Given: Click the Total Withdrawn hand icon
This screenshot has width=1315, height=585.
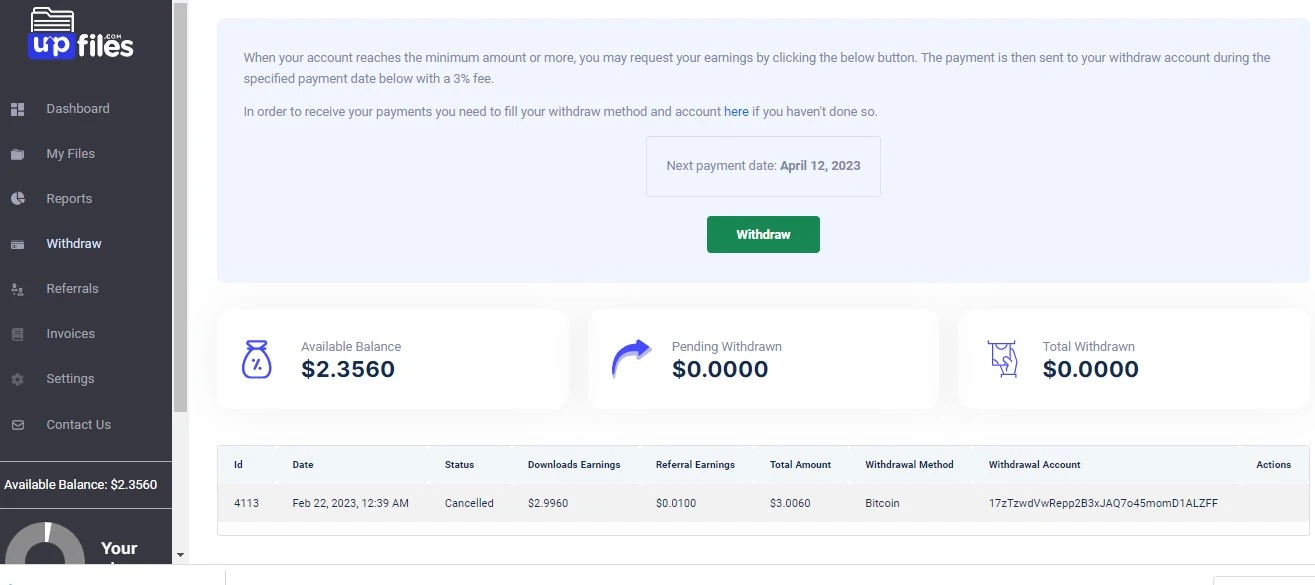Looking at the screenshot, I should [x=1002, y=359].
